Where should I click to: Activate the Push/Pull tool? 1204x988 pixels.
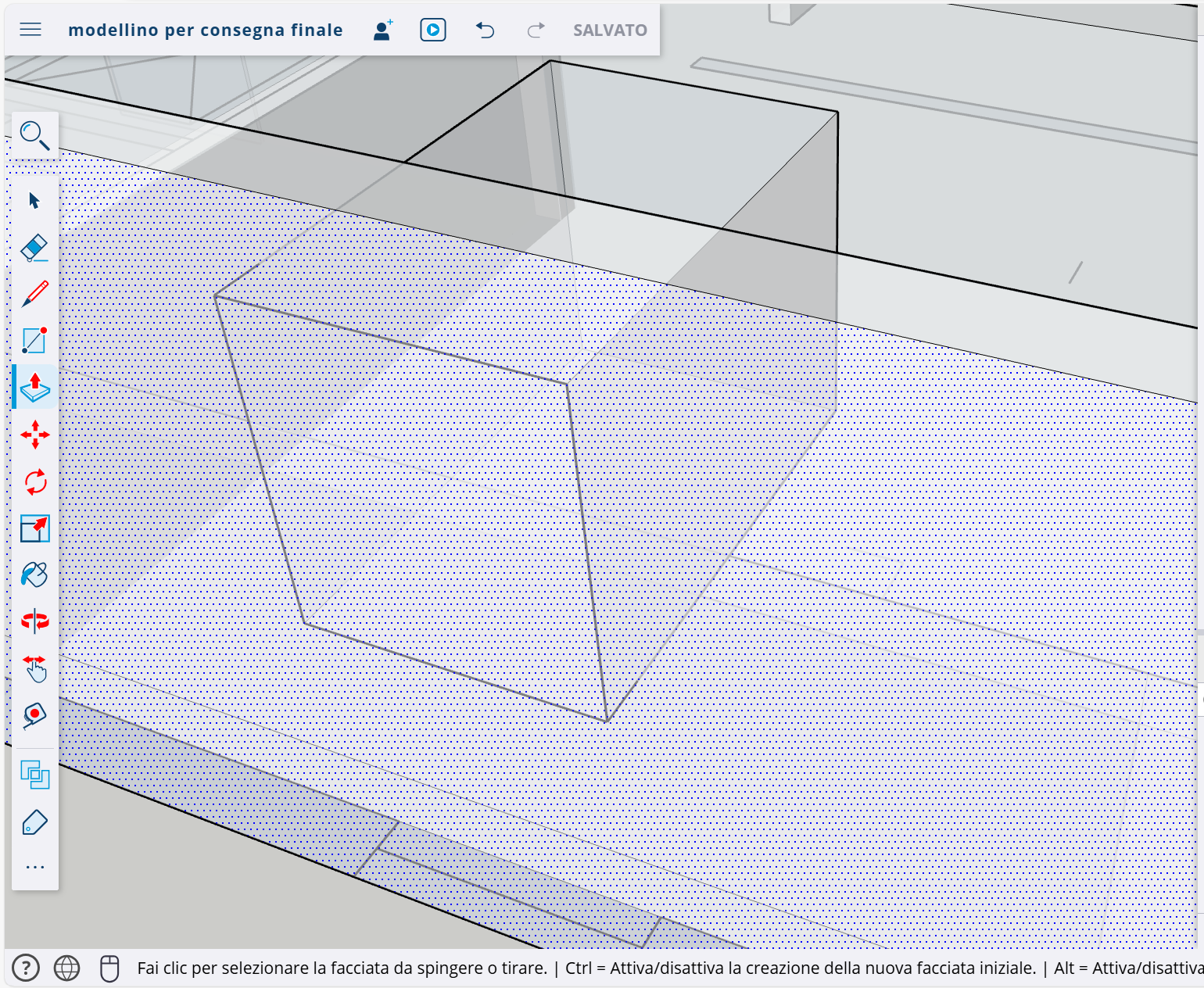click(34, 388)
